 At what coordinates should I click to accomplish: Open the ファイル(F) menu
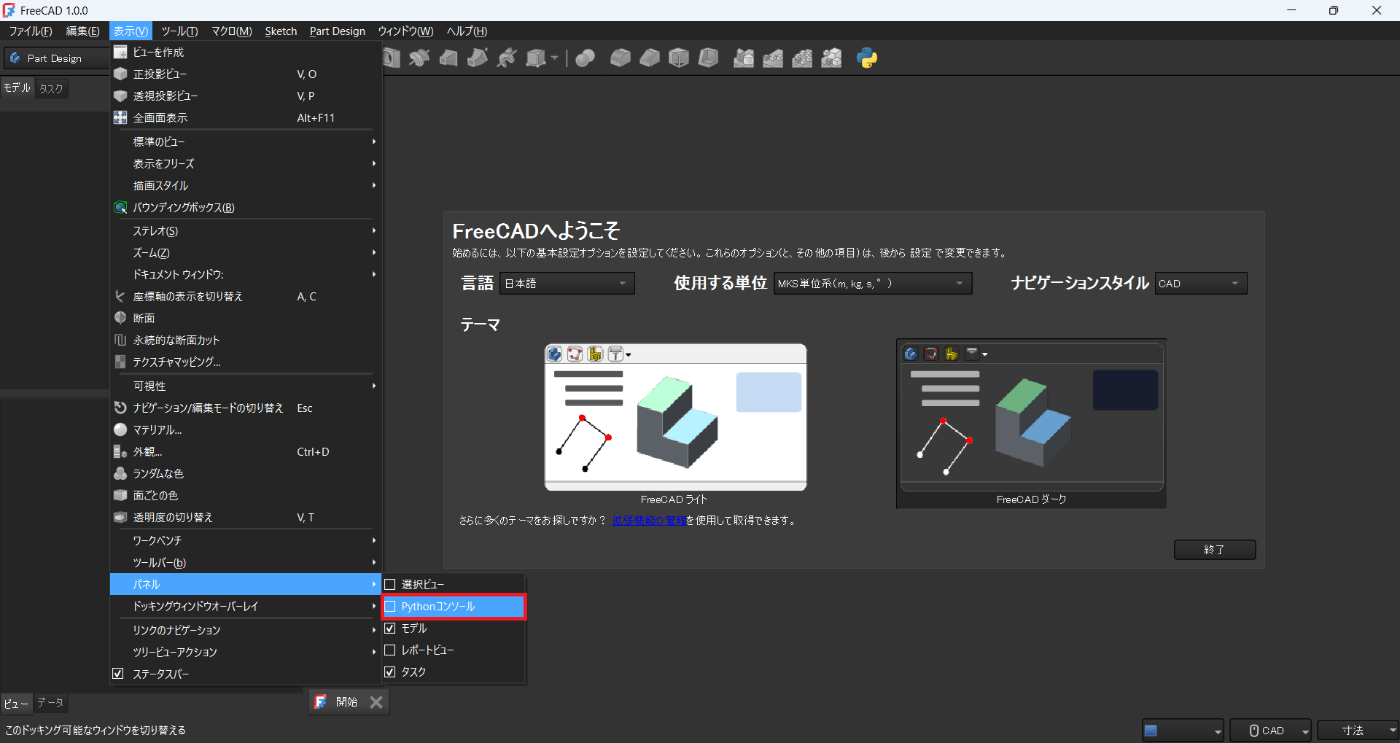pyautogui.click(x=30, y=31)
